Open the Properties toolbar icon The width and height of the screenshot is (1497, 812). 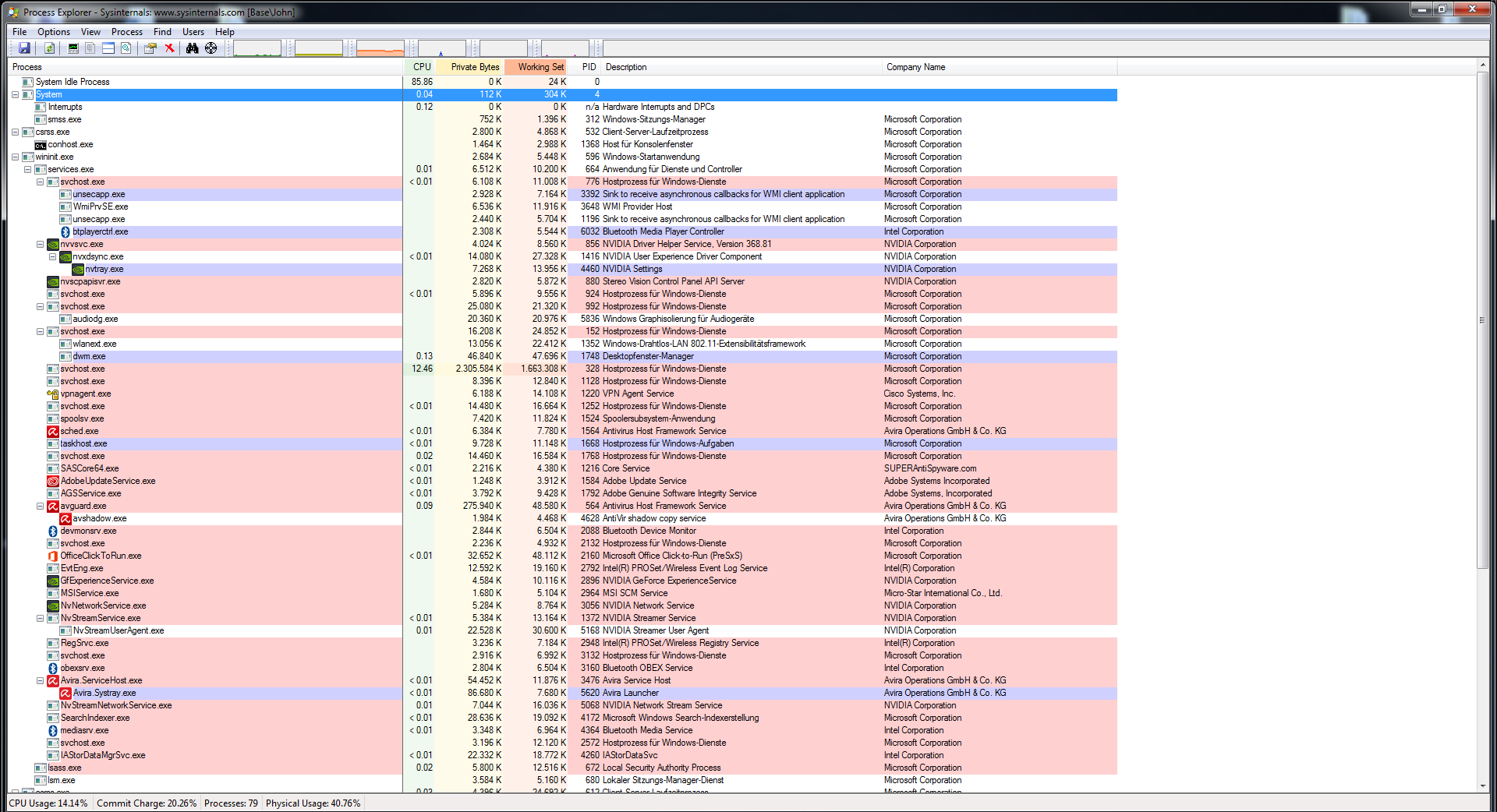pyautogui.click(x=150, y=48)
